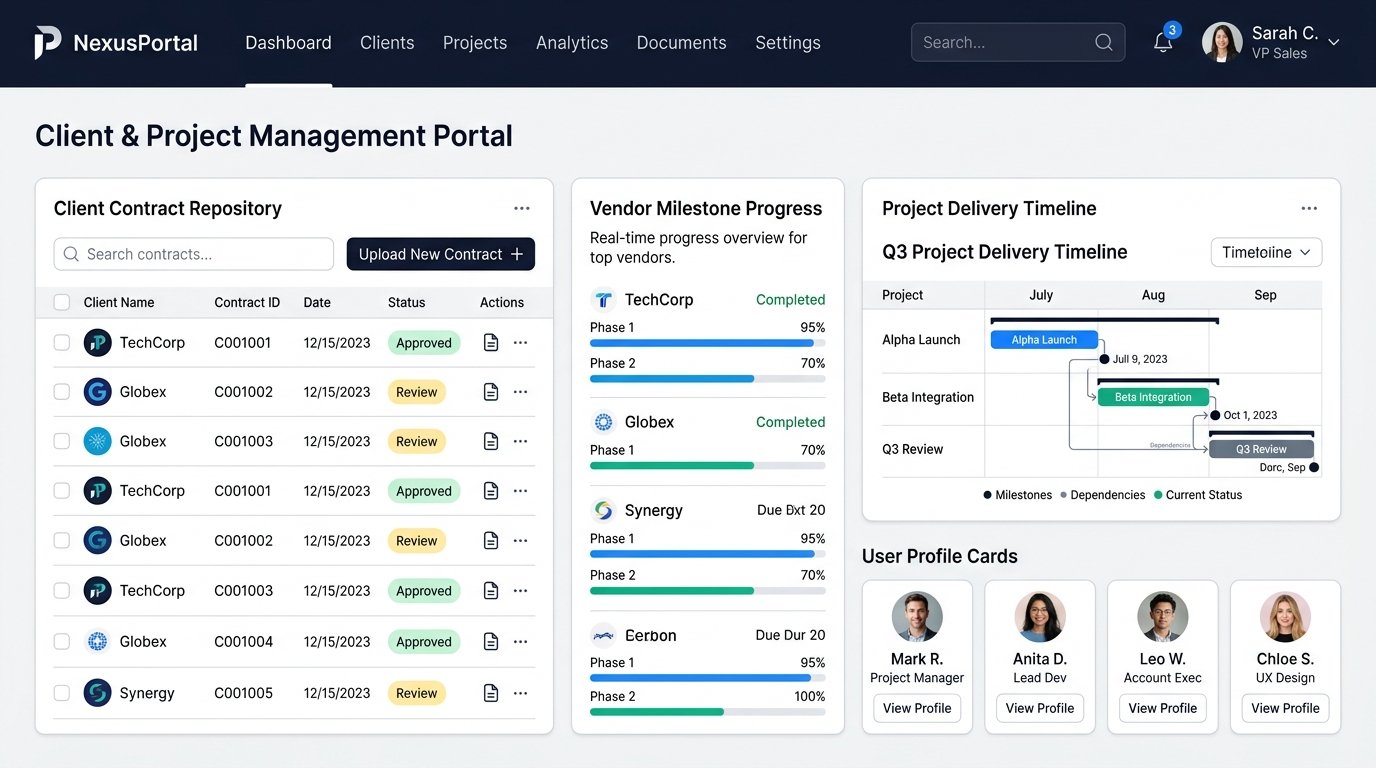The width and height of the screenshot is (1376, 768).
Task: Click Synergy's Phase 1 progress bar
Action: click(x=708, y=554)
